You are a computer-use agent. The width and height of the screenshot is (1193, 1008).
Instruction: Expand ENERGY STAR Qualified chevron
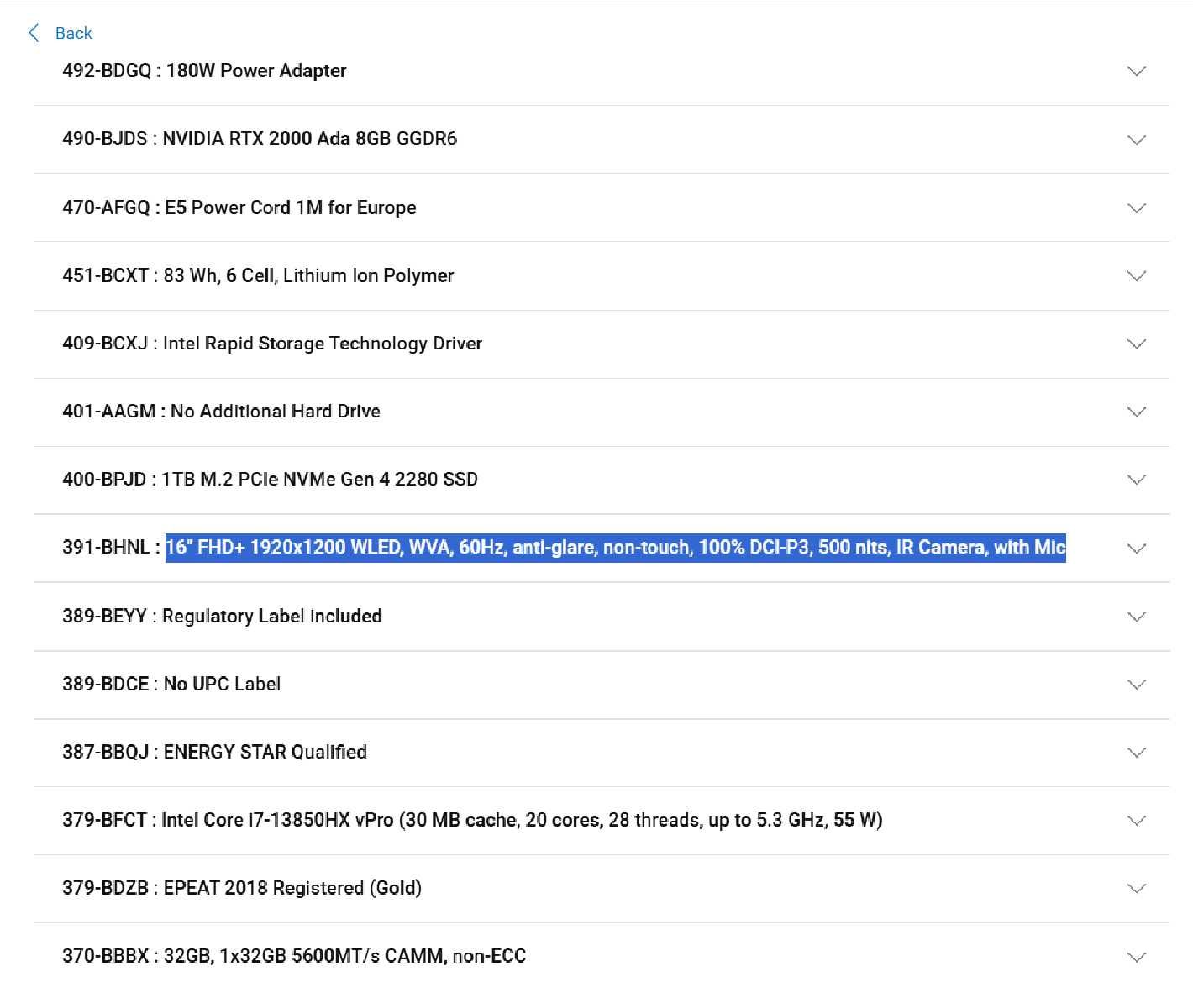pyautogui.click(x=1136, y=753)
